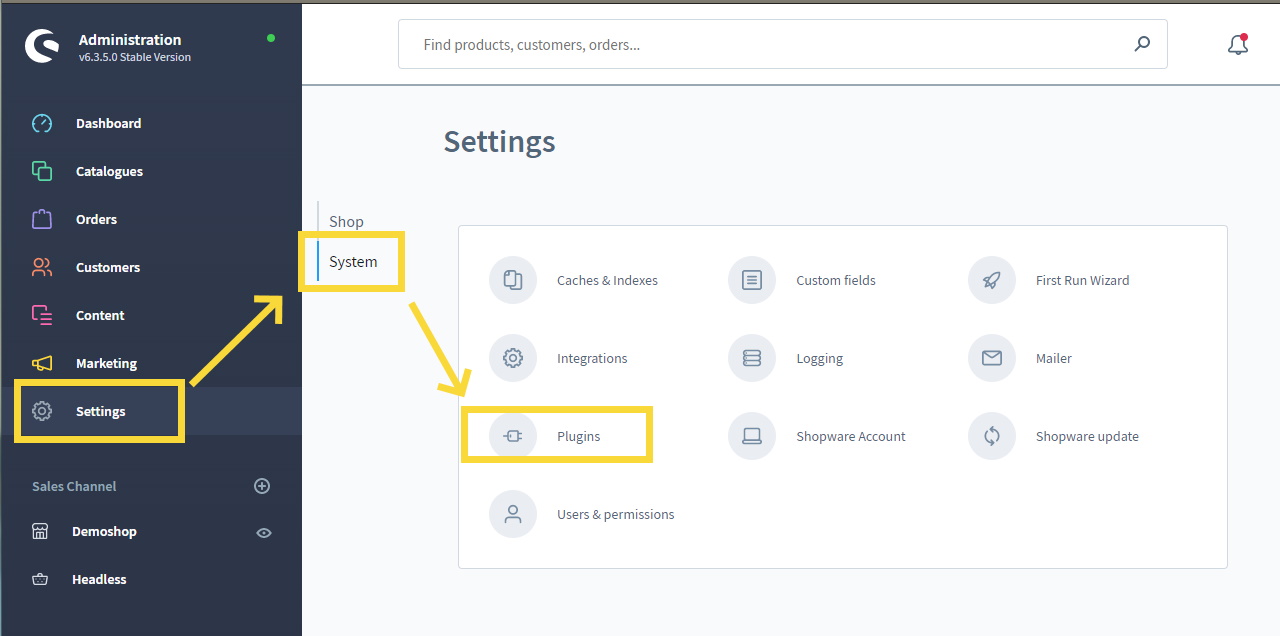Click the green online status dot
1280x636 pixels.
[x=271, y=38]
